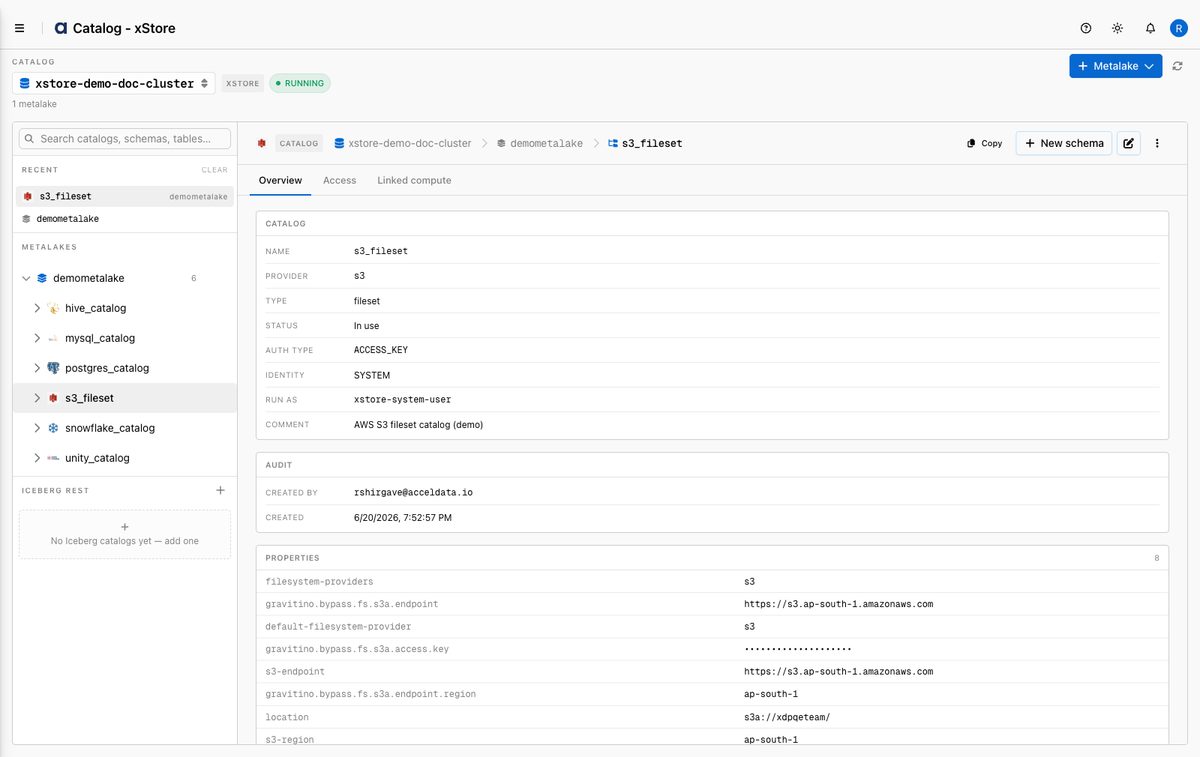This screenshot has height=757, width=1200.
Task: Expand the mysql_catalog node
Action: (x=37, y=338)
